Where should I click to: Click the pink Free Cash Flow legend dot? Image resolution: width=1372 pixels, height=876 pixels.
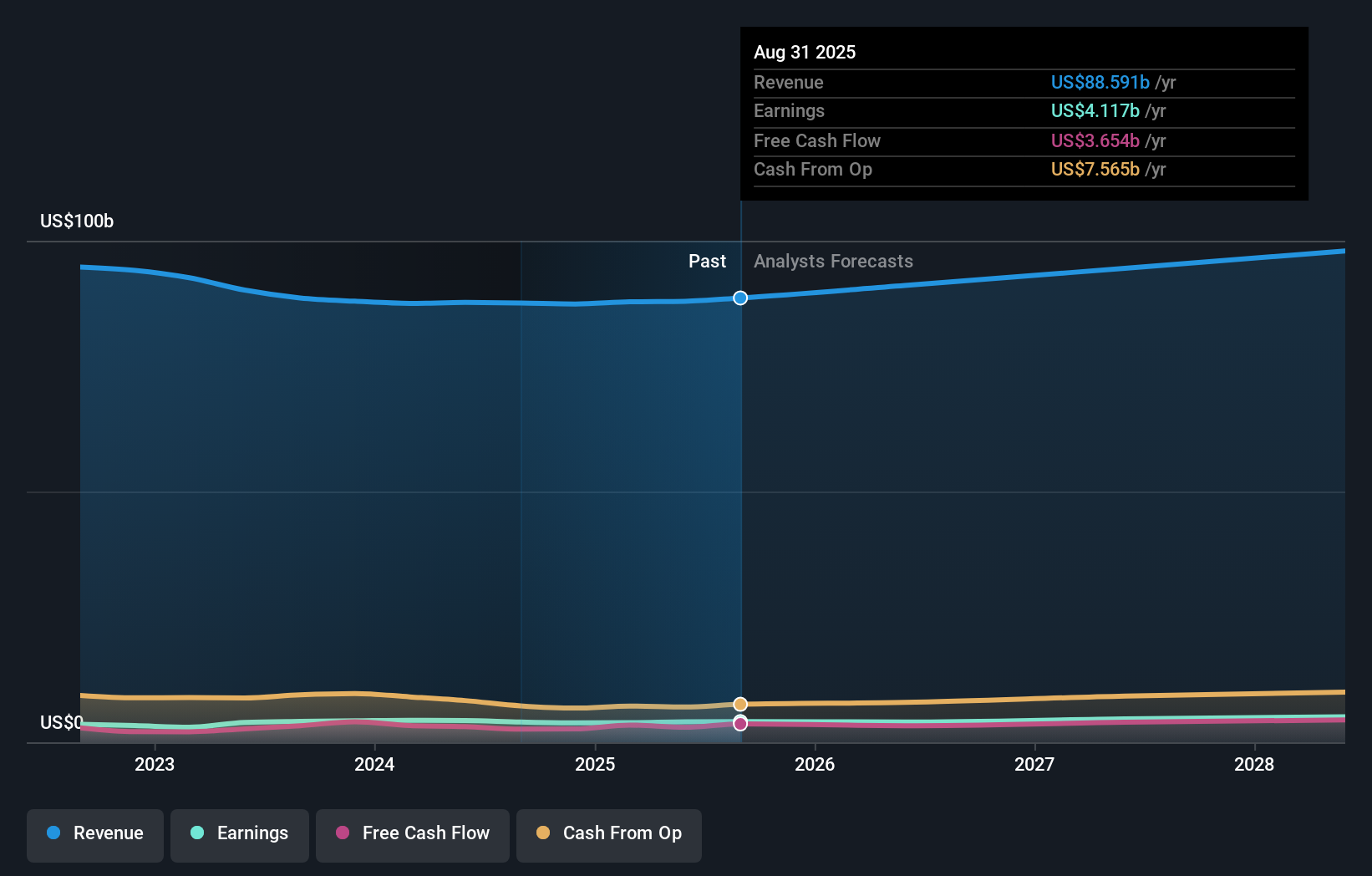(344, 833)
